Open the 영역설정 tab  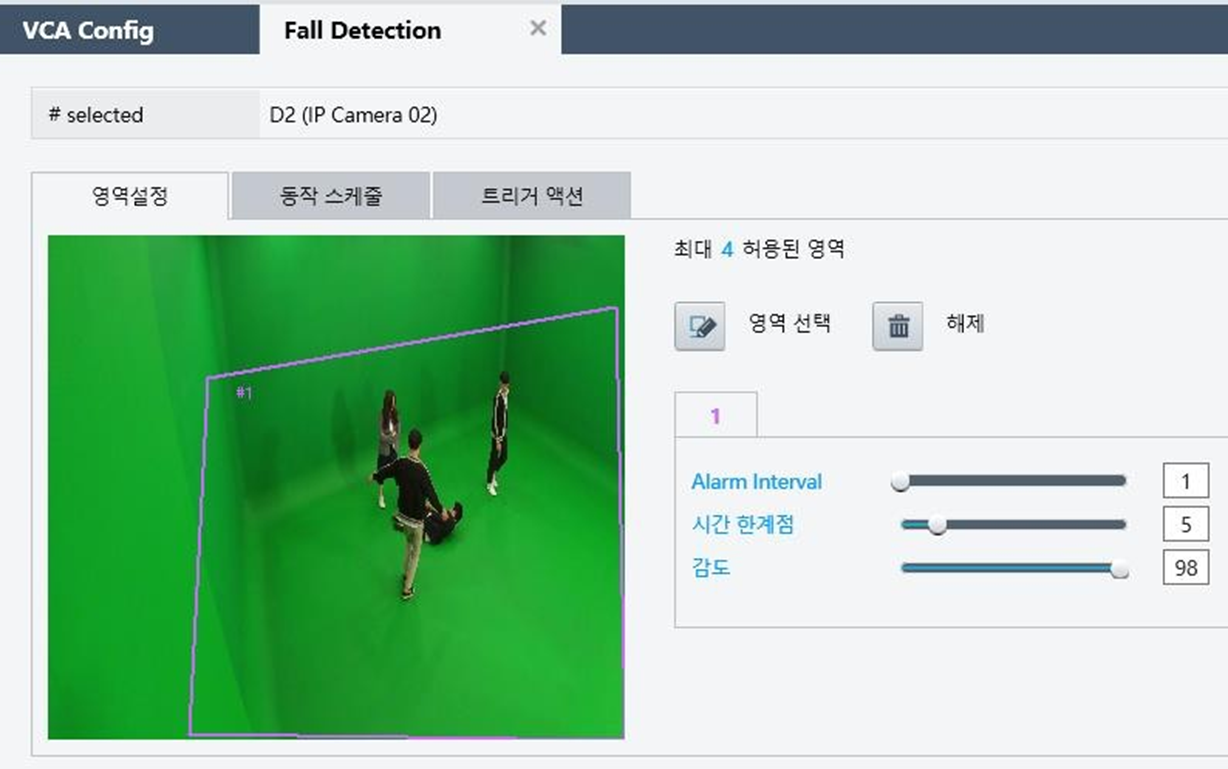130,196
